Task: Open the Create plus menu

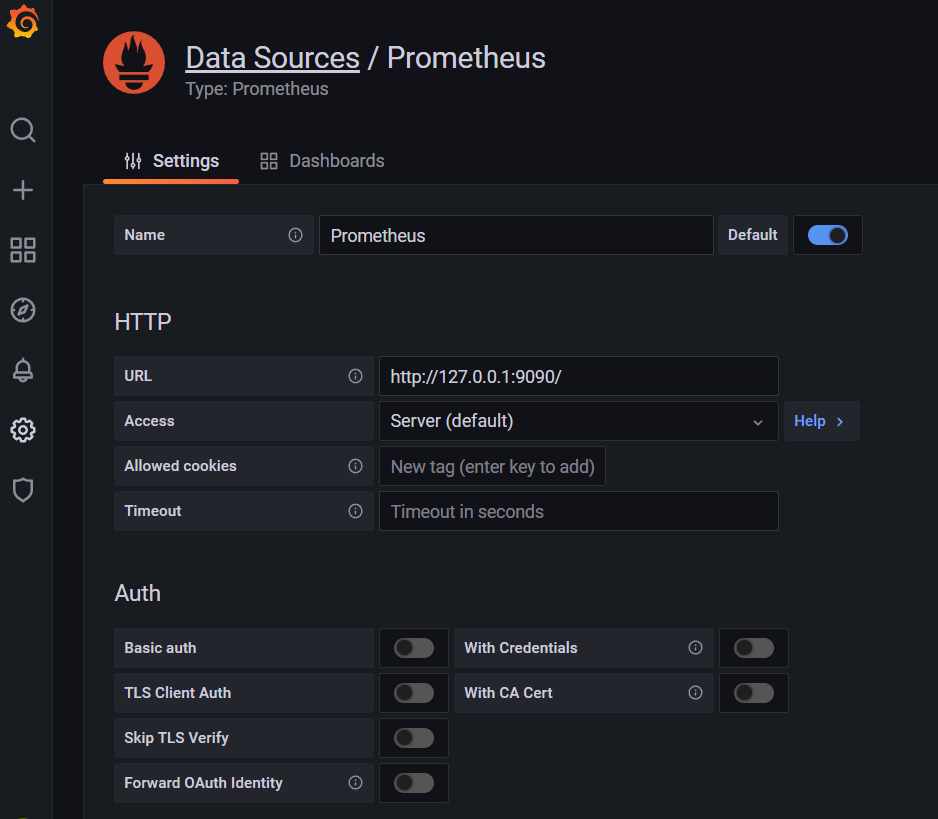Action: coord(23,190)
